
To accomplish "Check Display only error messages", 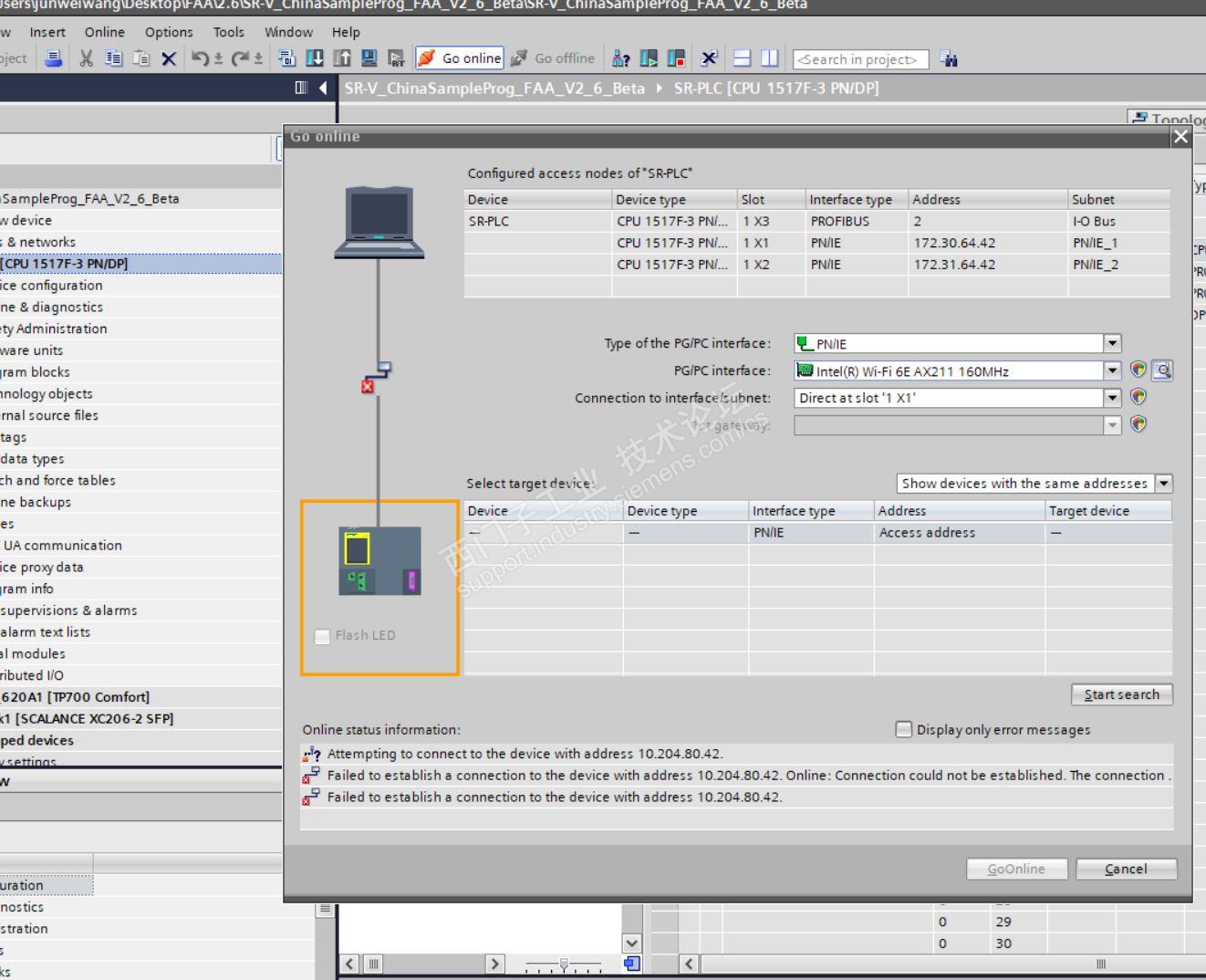I will pyautogui.click(x=904, y=729).
